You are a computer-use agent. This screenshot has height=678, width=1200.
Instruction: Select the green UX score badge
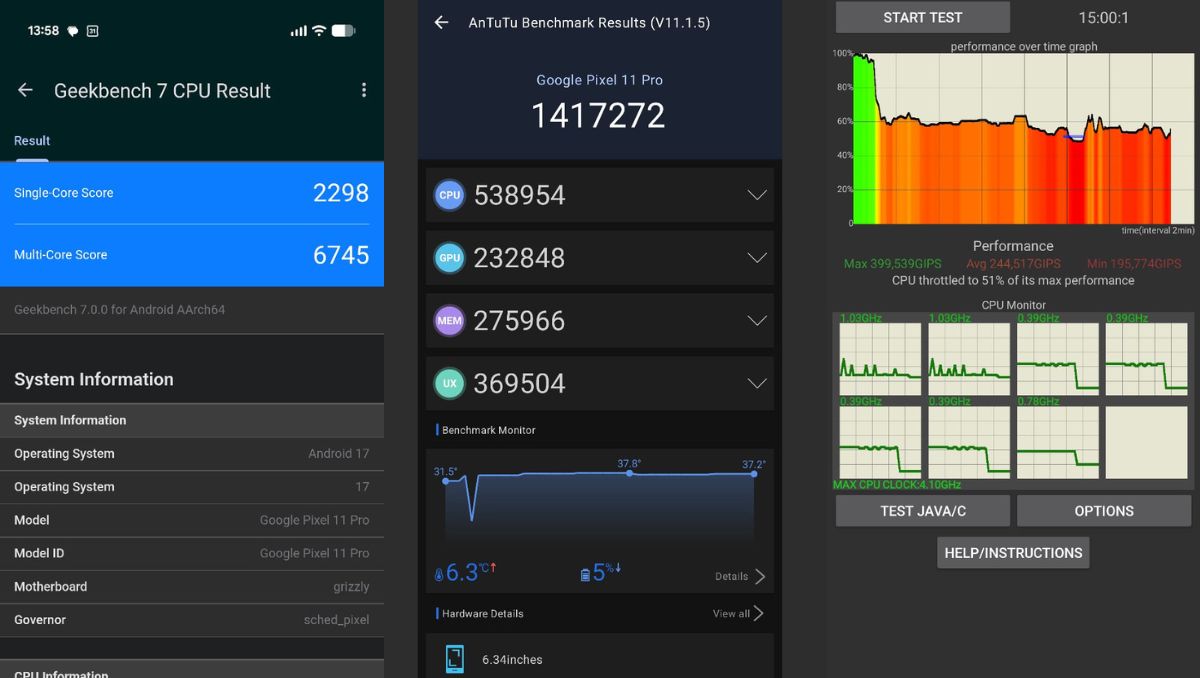pos(450,384)
